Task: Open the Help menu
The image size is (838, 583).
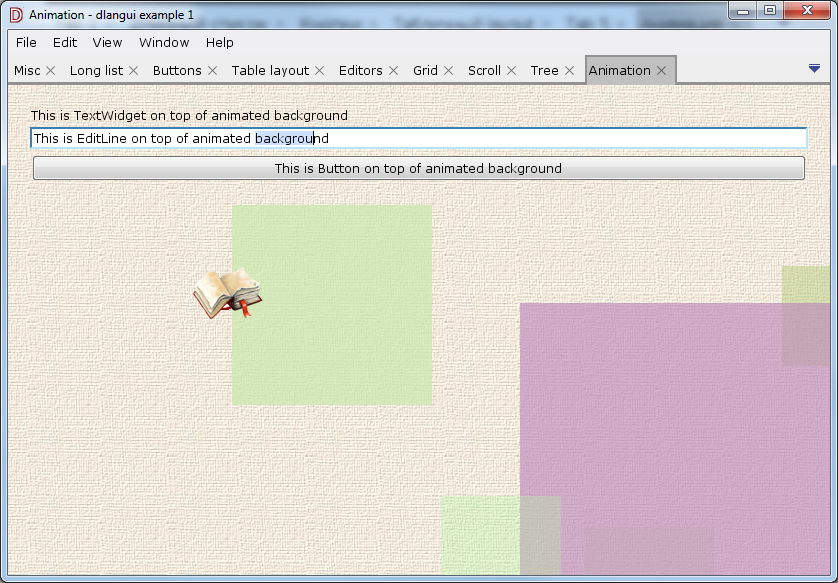Action: [219, 43]
